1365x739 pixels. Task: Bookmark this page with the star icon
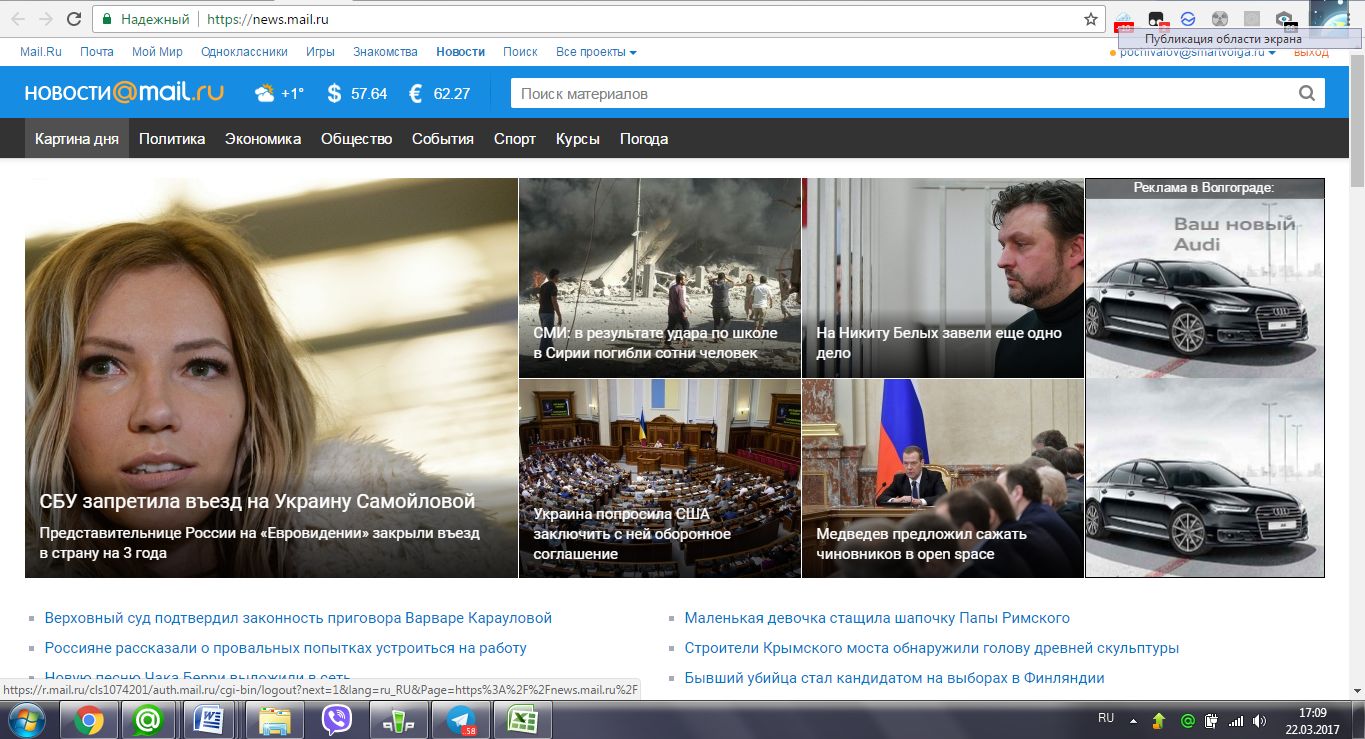(1091, 19)
